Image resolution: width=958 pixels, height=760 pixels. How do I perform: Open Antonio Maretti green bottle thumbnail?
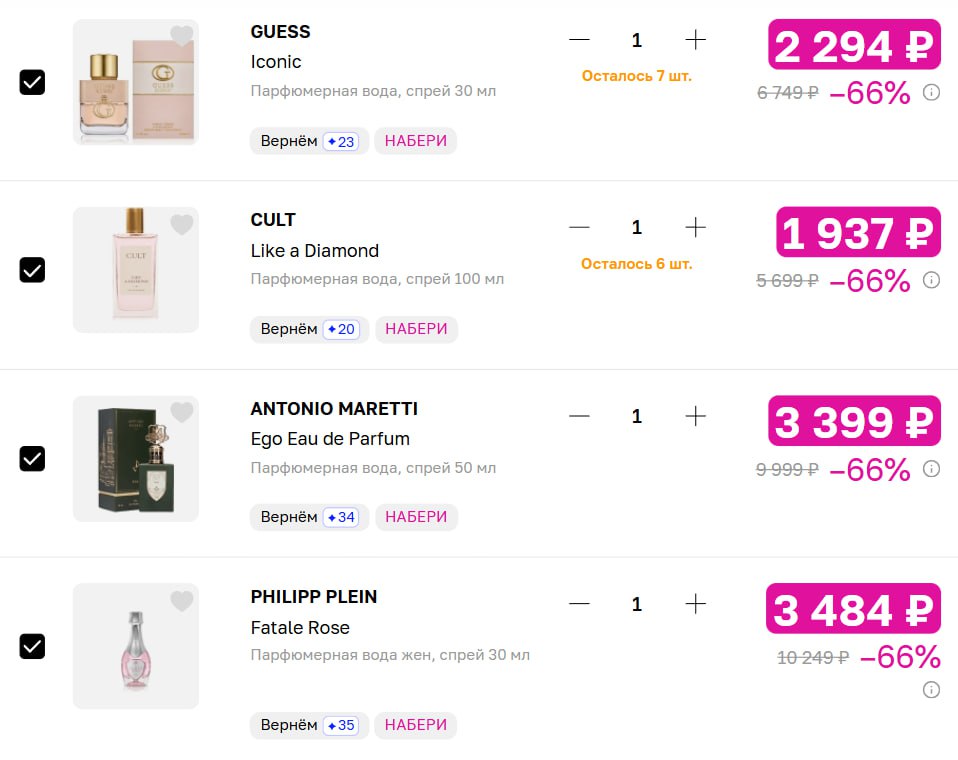(136, 459)
